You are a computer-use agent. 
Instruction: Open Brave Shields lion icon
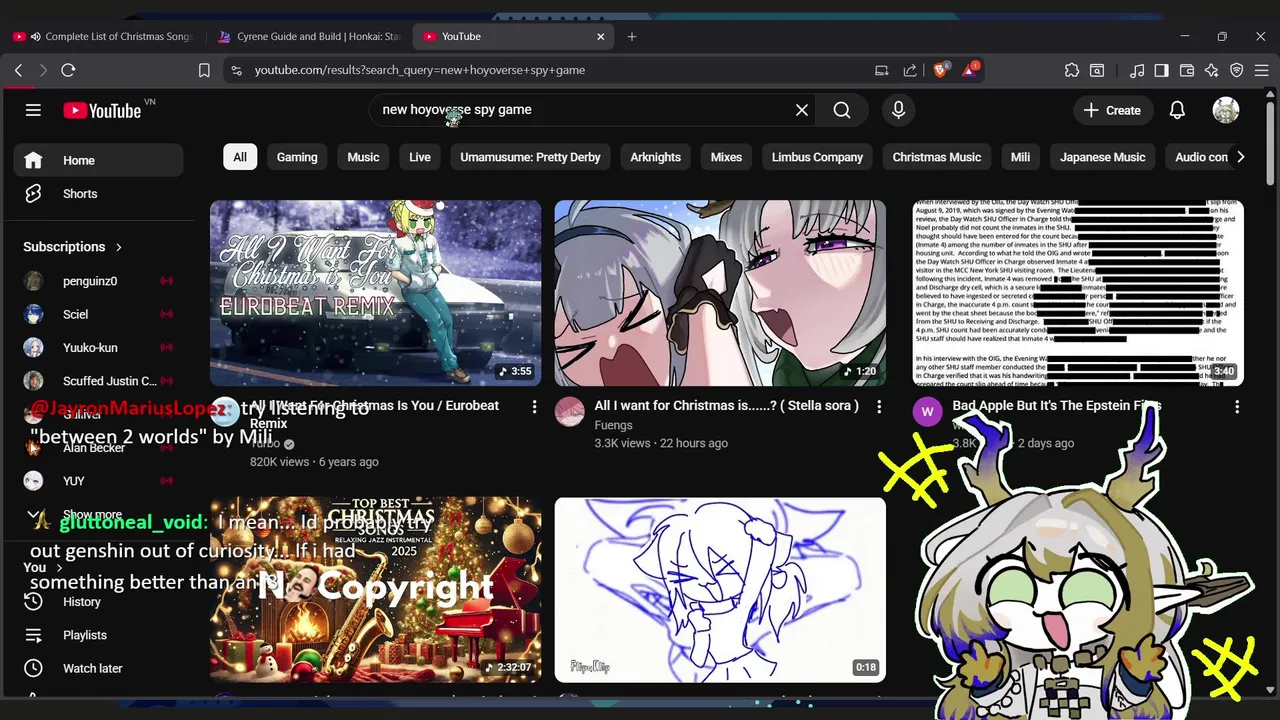pyautogui.click(x=940, y=70)
